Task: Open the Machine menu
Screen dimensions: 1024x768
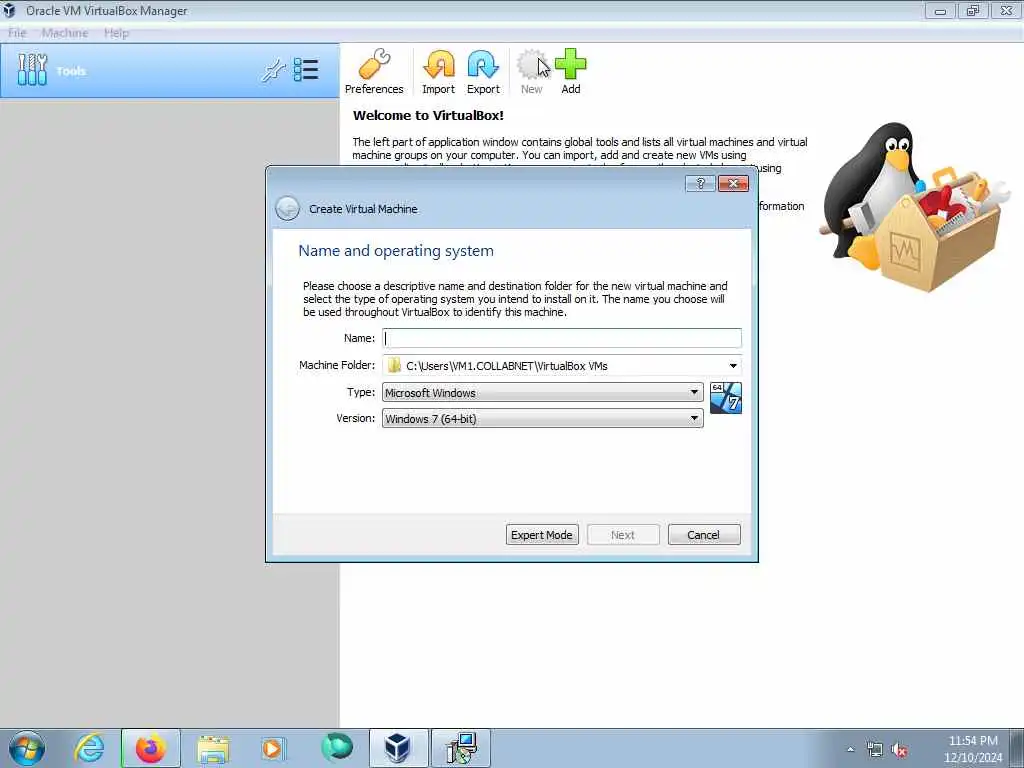Action: pyautogui.click(x=65, y=33)
